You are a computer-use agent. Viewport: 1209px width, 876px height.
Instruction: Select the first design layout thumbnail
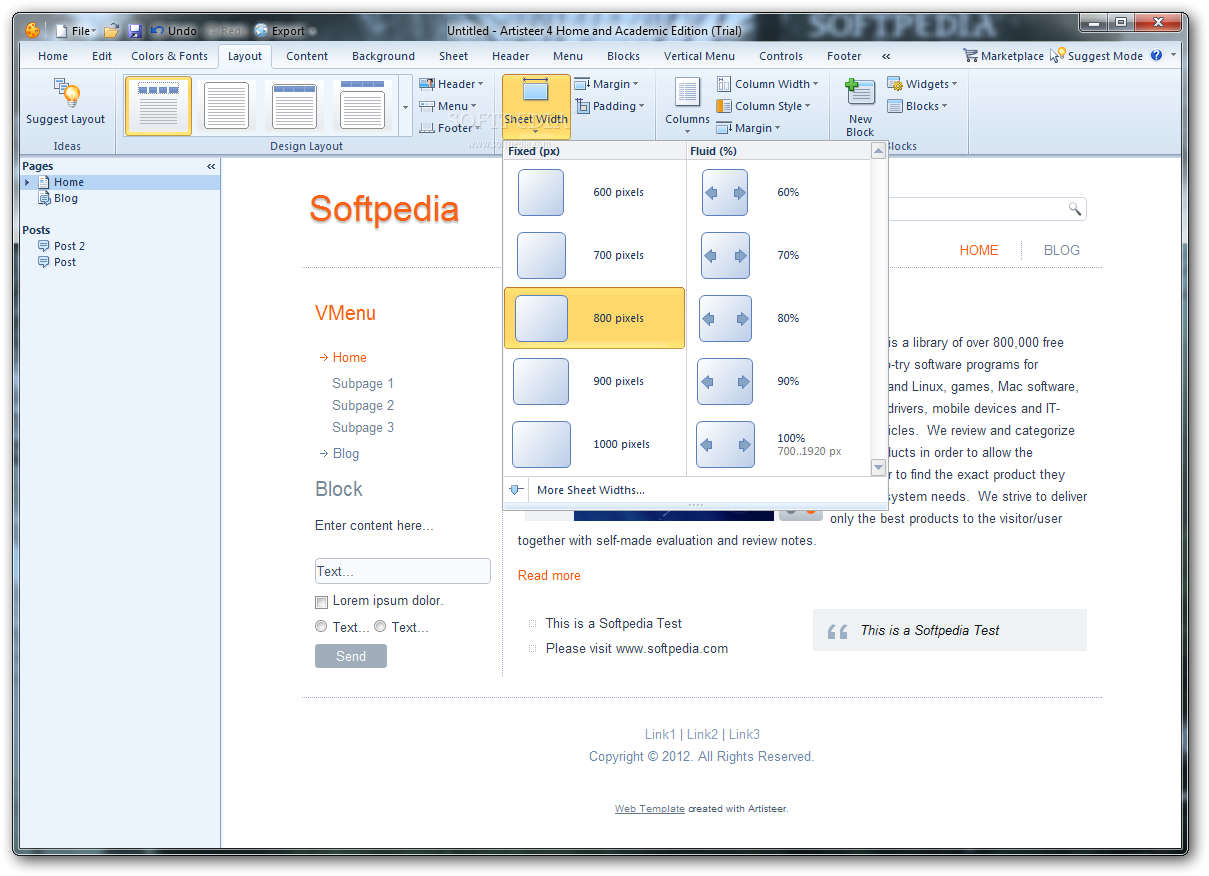(x=158, y=105)
